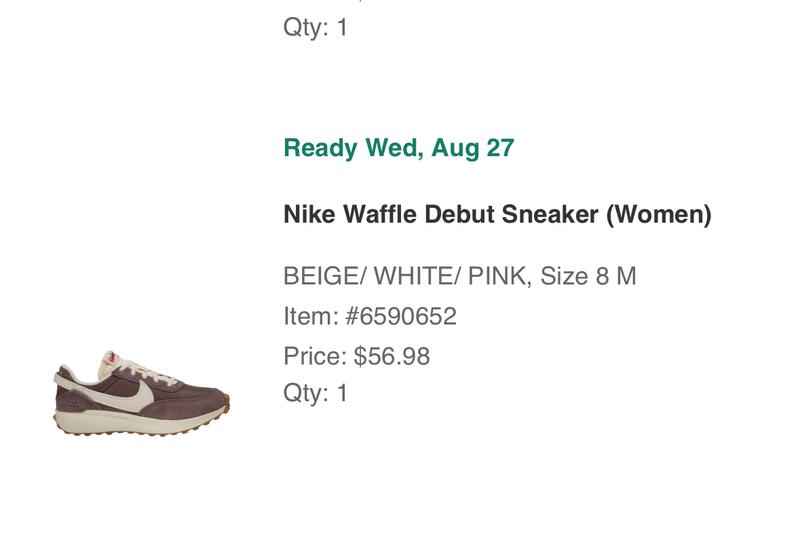Viewport: 800px width, 541px height.
Task: Click Qty: 1 below the price
Action: coord(315,393)
